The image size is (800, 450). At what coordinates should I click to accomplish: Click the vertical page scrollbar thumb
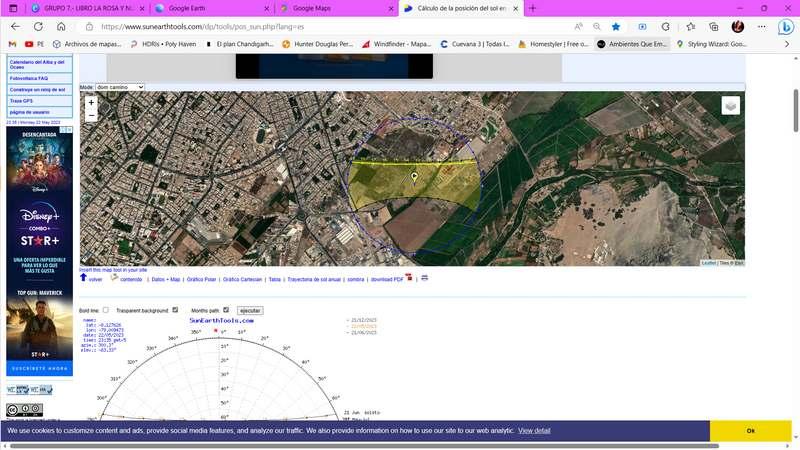[x=795, y=110]
